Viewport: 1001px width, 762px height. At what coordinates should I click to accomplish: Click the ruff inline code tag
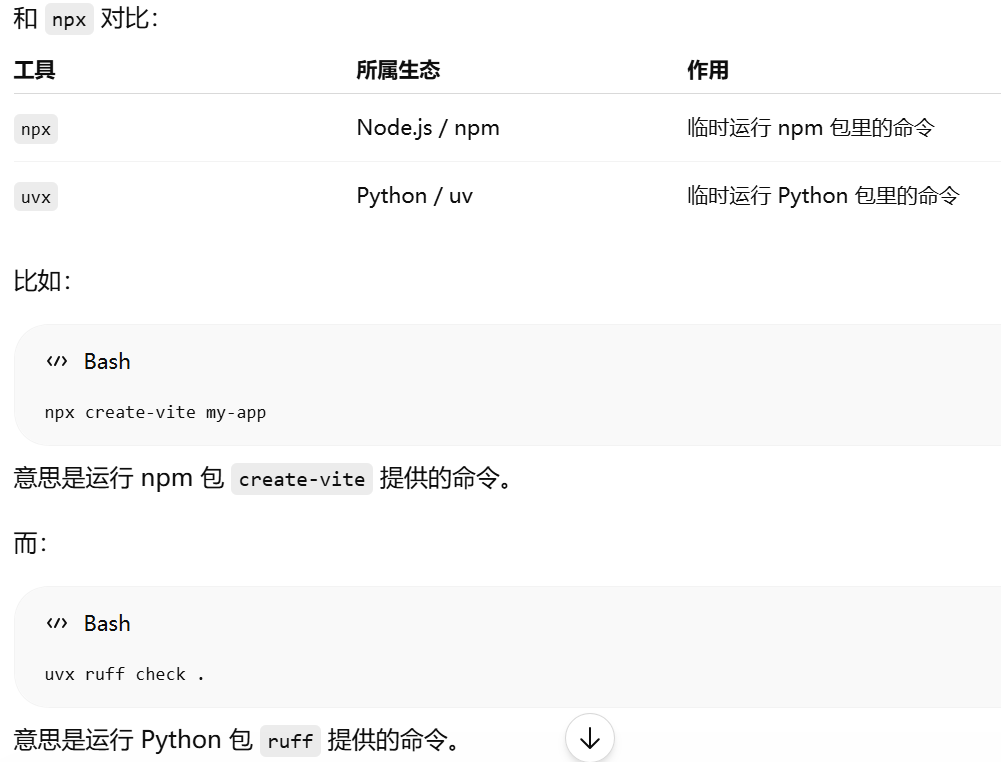pos(290,741)
